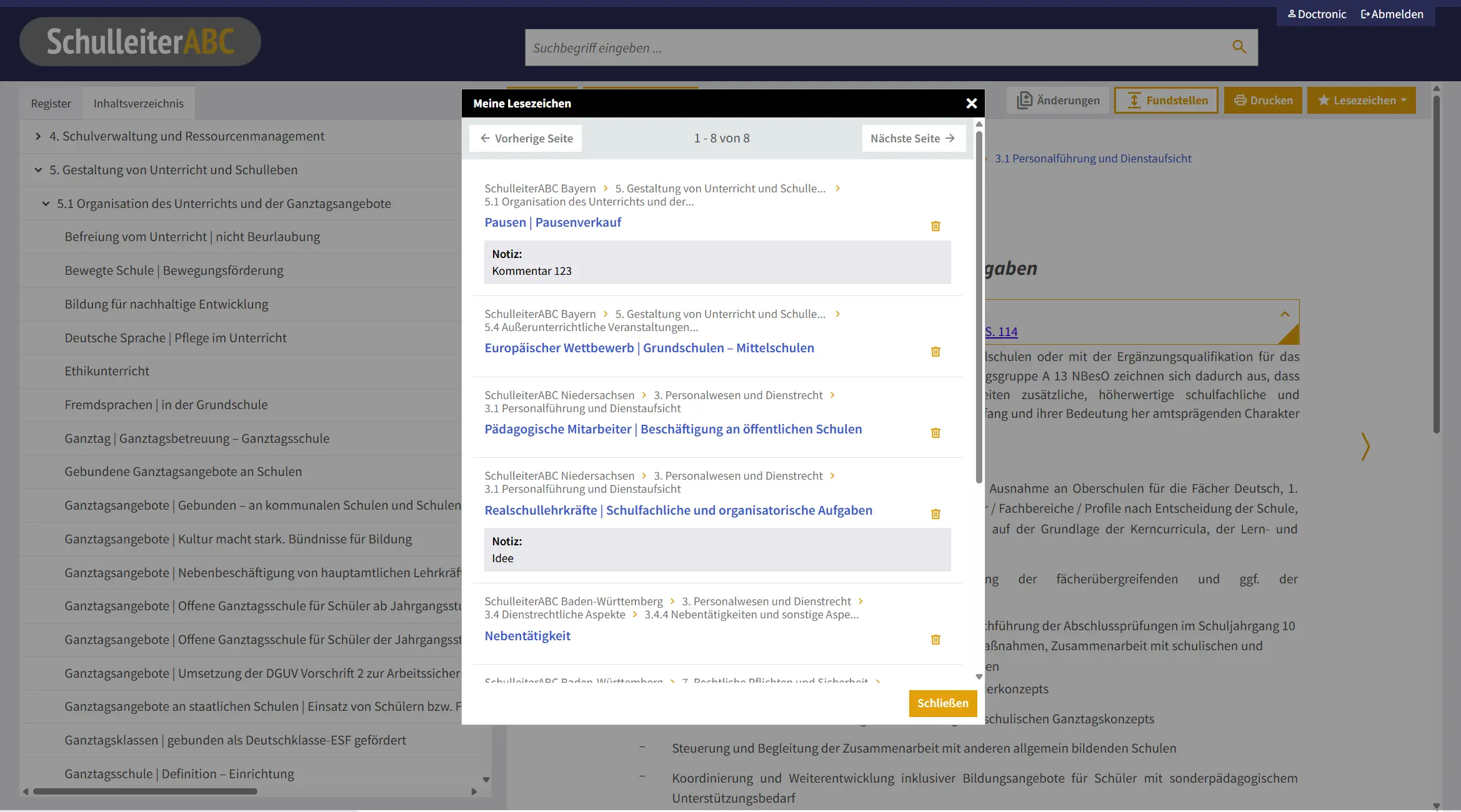Select Ganztagsschule | Definition – Einrichtung
1461x812 pixels.
click(179, 775)
